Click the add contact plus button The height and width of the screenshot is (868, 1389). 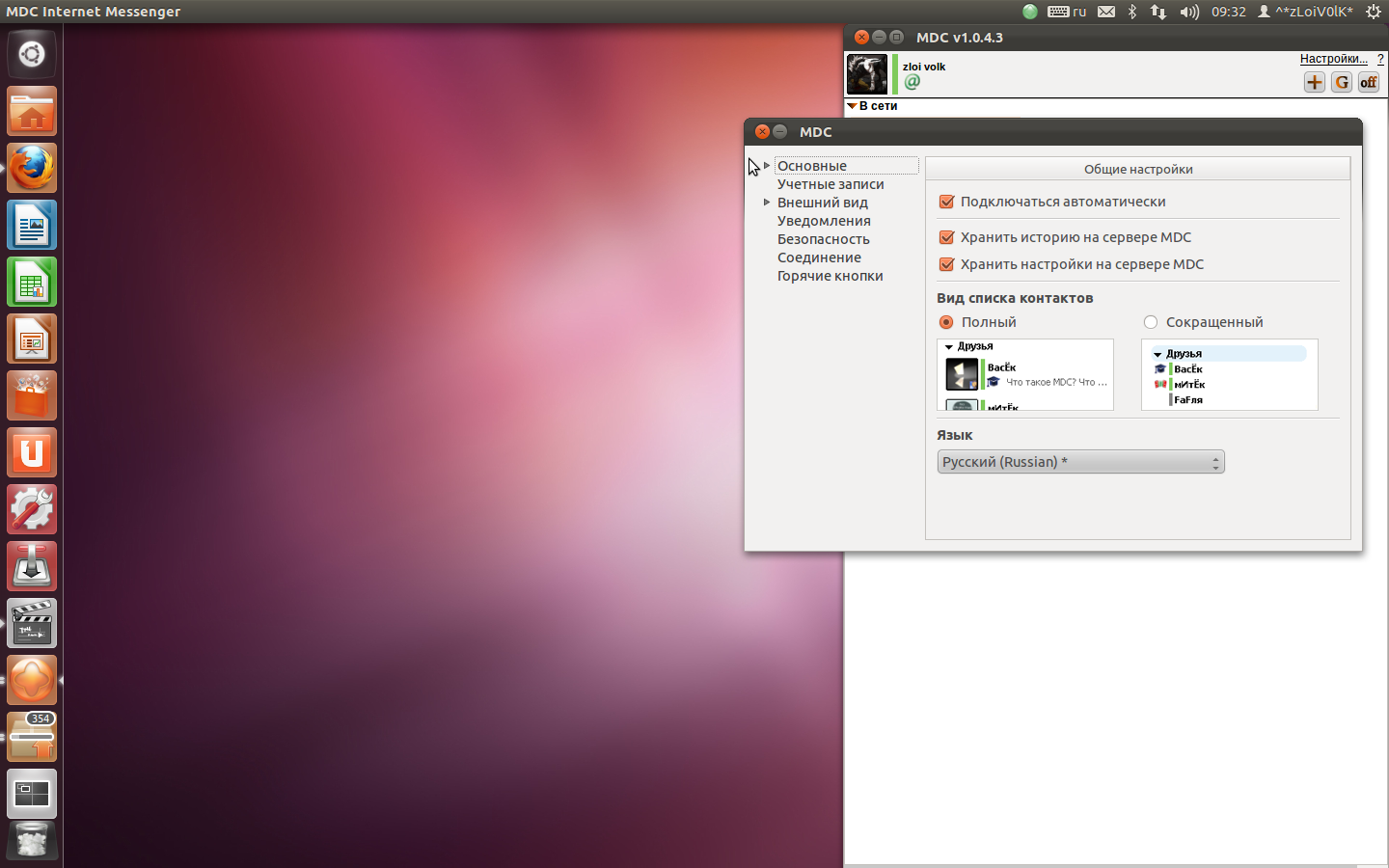click(x=1314, y=82)
